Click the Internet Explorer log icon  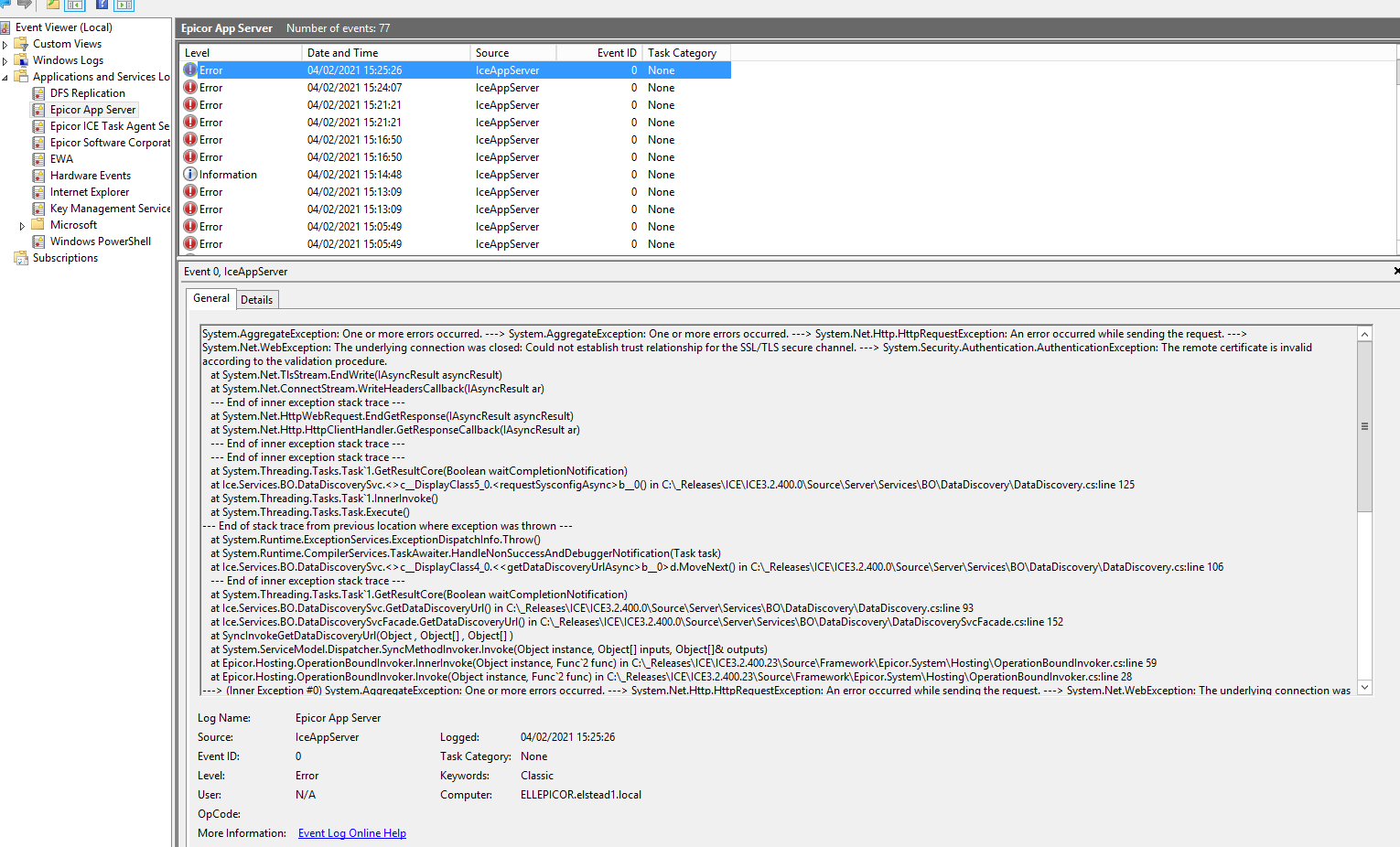click(x=38, y=192)
